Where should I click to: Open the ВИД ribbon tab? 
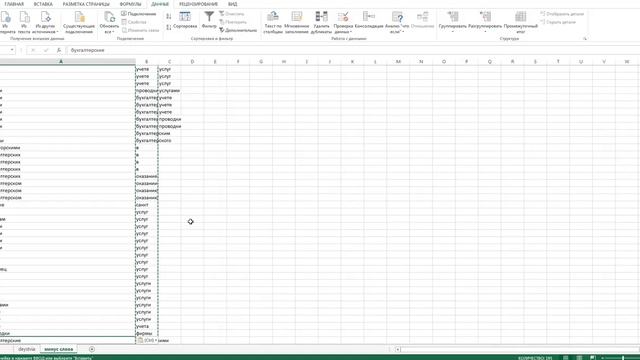233,4
